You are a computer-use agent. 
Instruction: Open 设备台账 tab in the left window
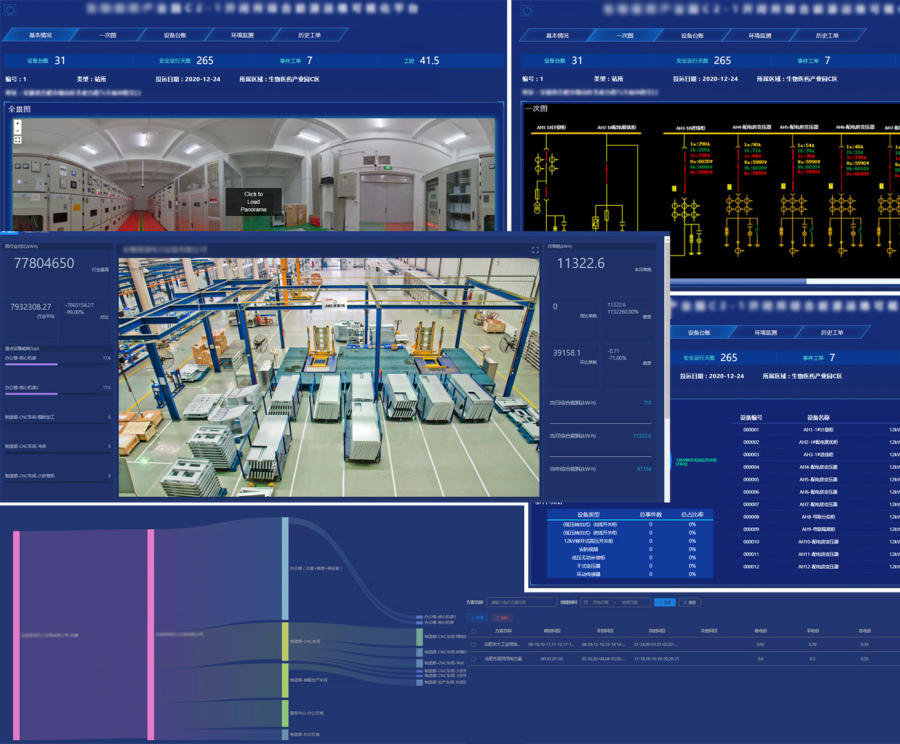point(175,34)
